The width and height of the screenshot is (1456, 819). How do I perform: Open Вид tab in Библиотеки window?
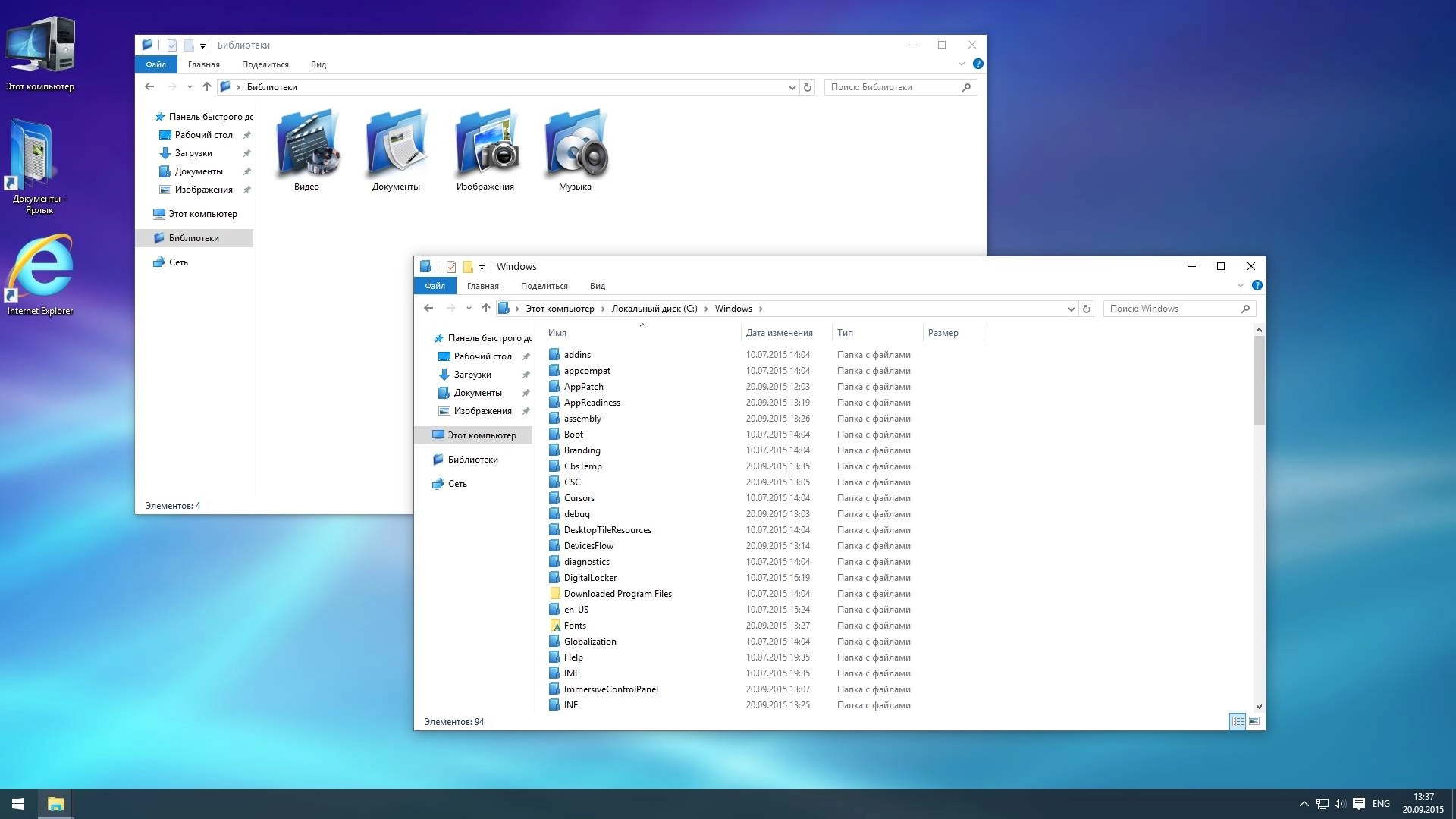[x=318, y=64]
